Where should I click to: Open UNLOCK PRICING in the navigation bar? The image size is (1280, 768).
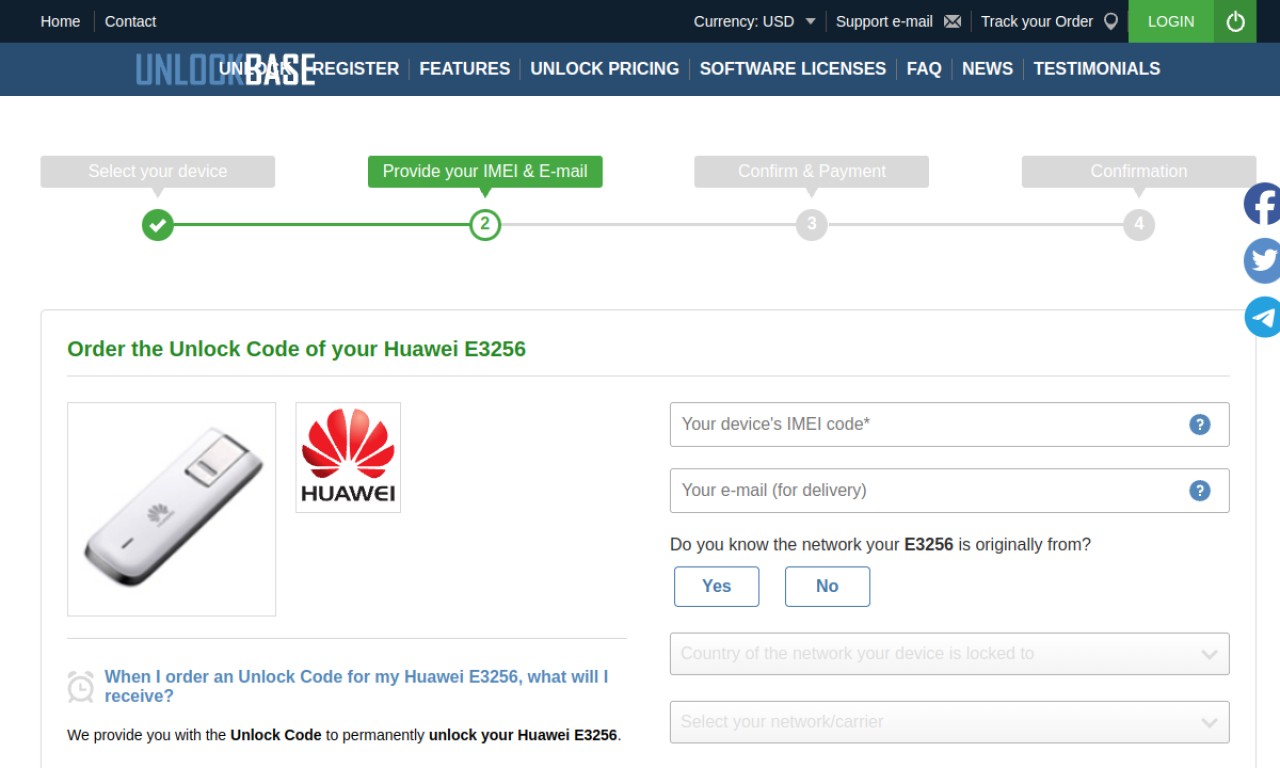coord(604,69)
